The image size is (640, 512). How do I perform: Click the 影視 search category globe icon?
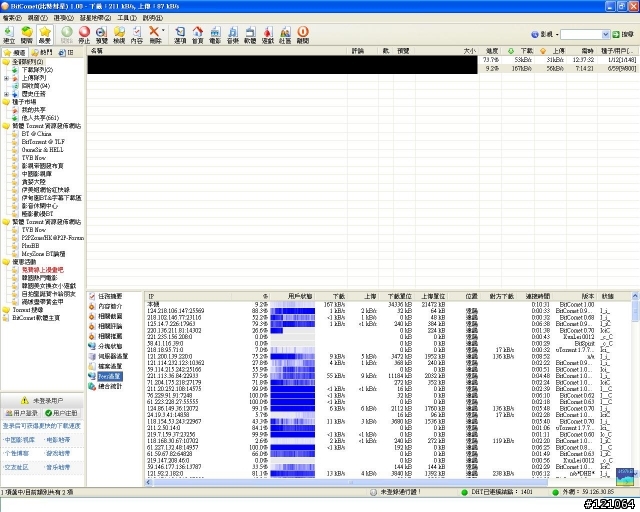click(x=535, y=35)
